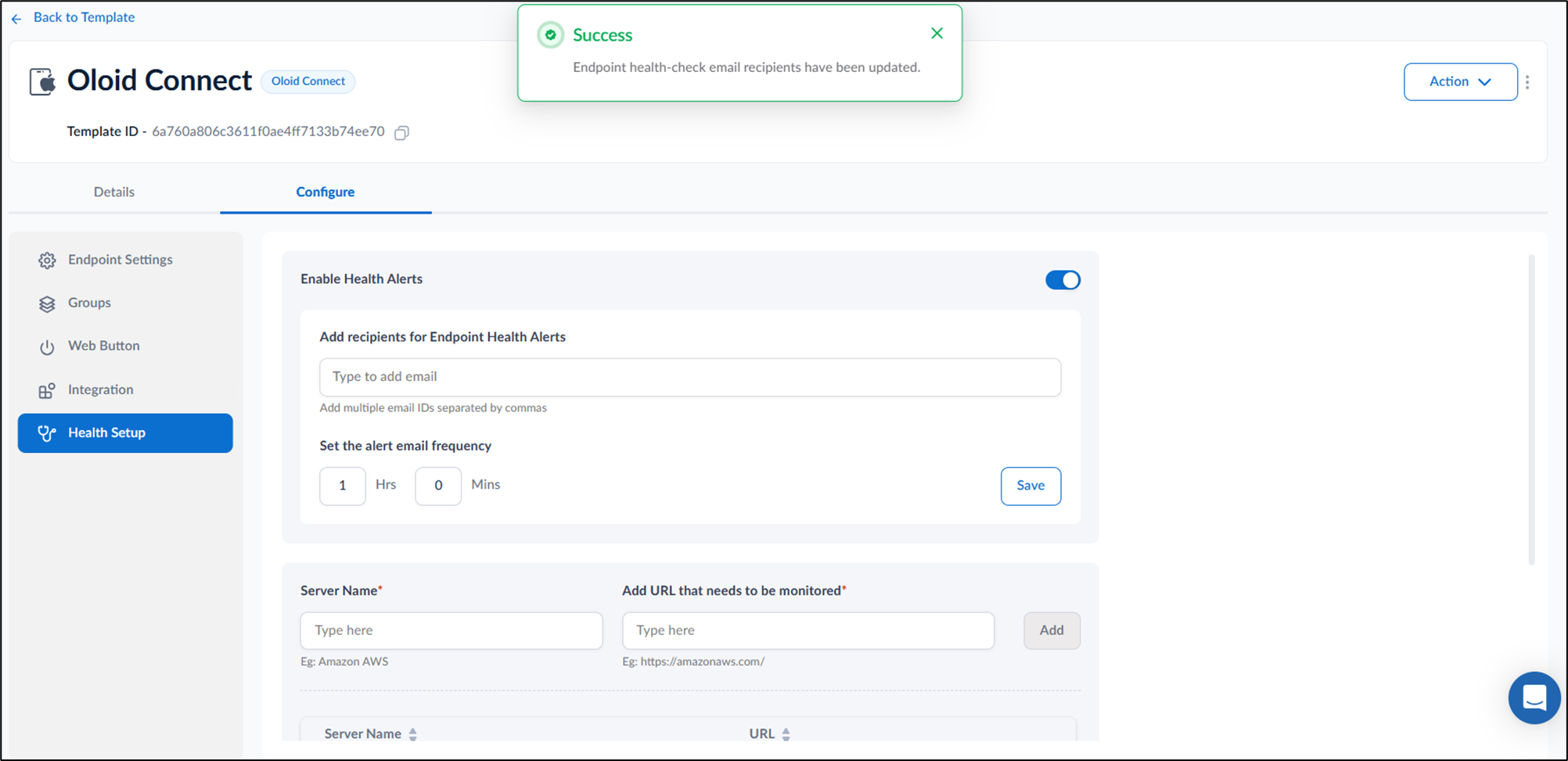Save the alert email settings
The image size is (1568, 761).
coord(1030,486)
